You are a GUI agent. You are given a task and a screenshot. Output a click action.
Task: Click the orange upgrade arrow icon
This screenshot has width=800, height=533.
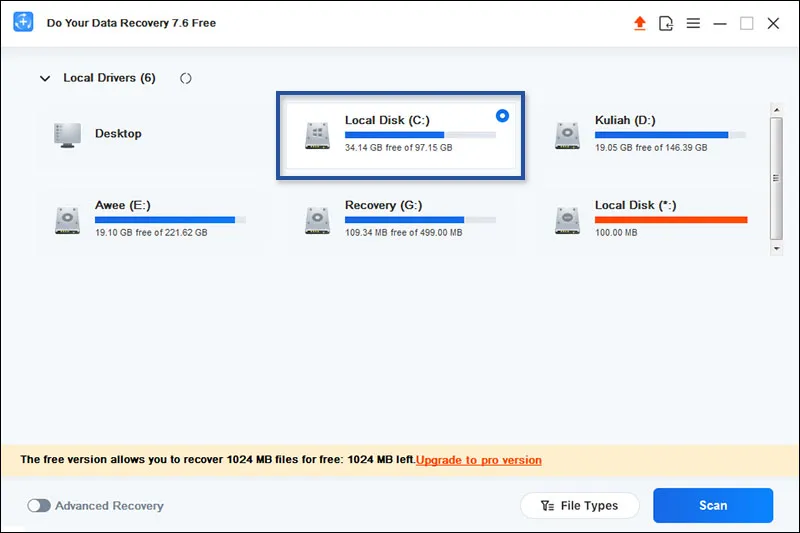pos(640,23)
